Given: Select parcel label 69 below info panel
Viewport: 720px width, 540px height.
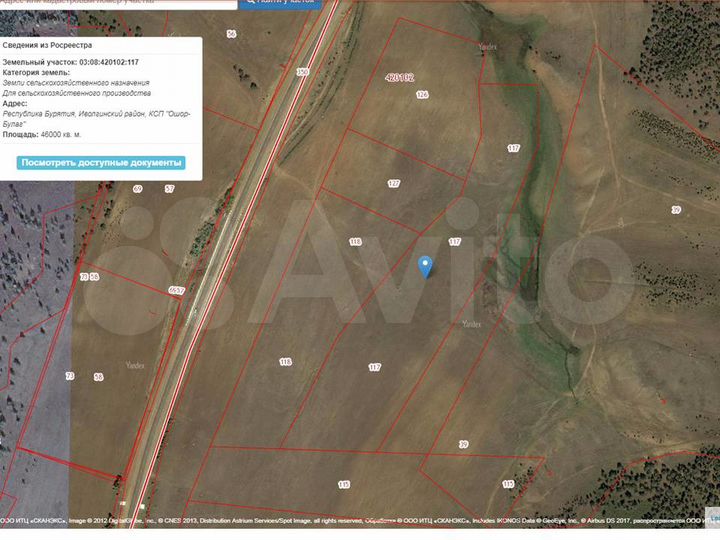Looking at the screenshot, I should (138, 188).
